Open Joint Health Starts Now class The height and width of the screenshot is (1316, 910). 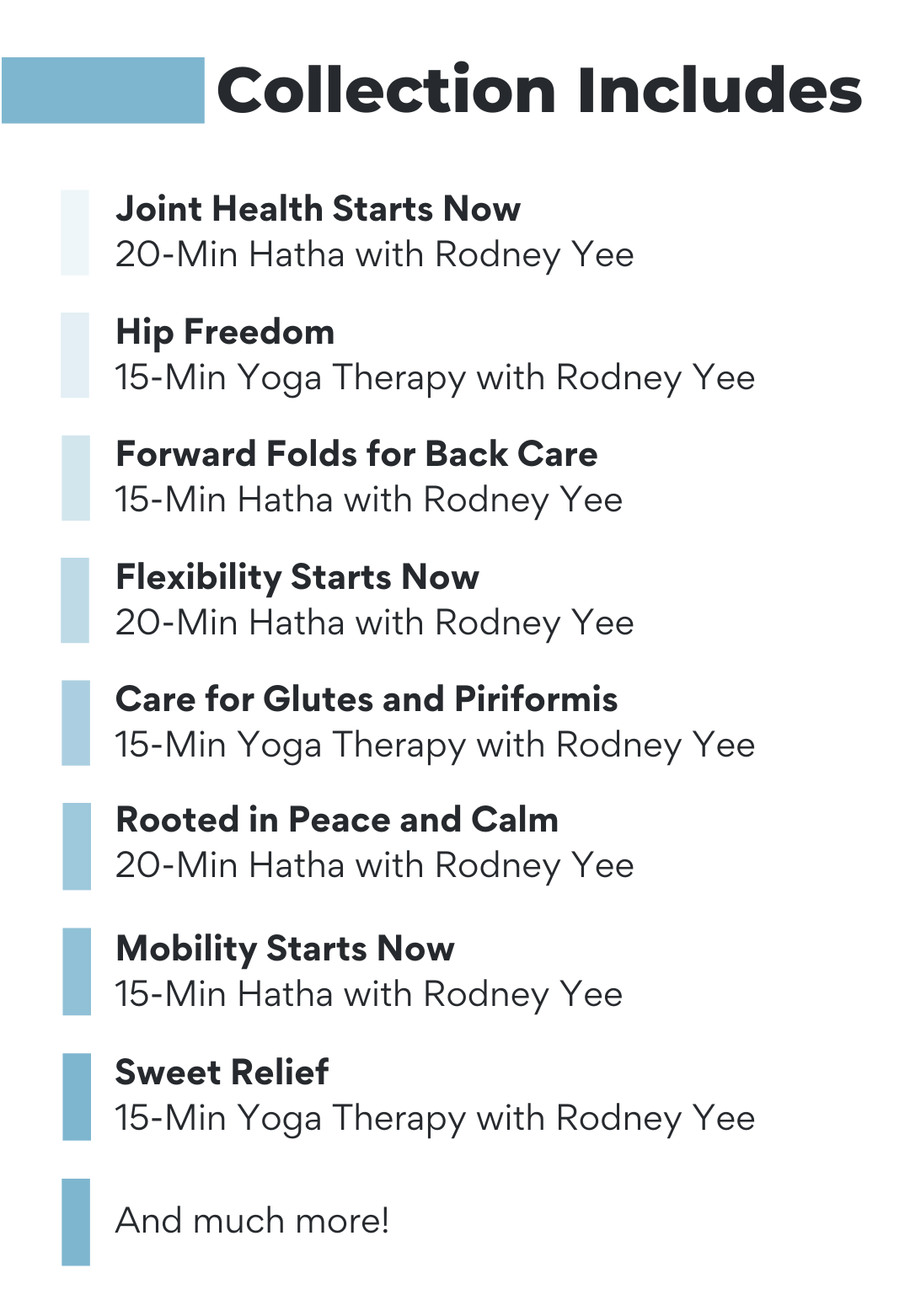[x=318, y=208]
